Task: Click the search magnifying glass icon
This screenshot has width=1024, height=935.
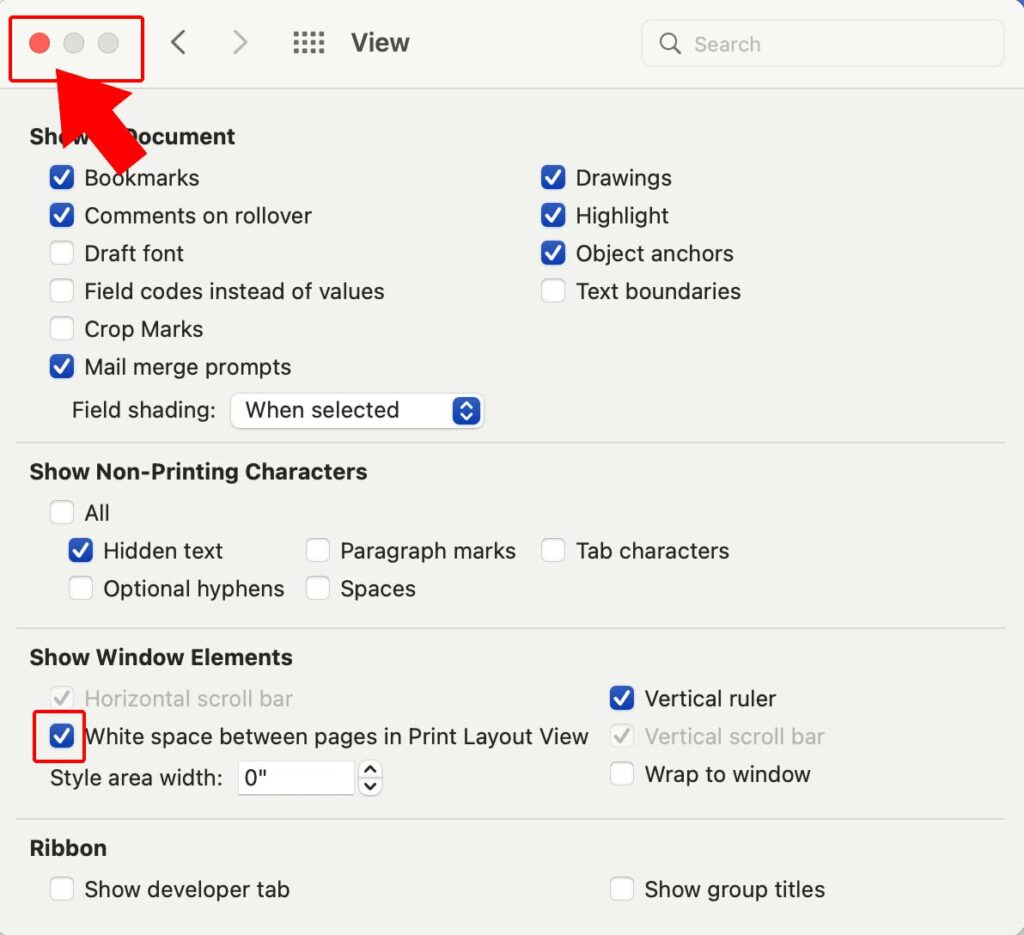Action: coord(670,44)
